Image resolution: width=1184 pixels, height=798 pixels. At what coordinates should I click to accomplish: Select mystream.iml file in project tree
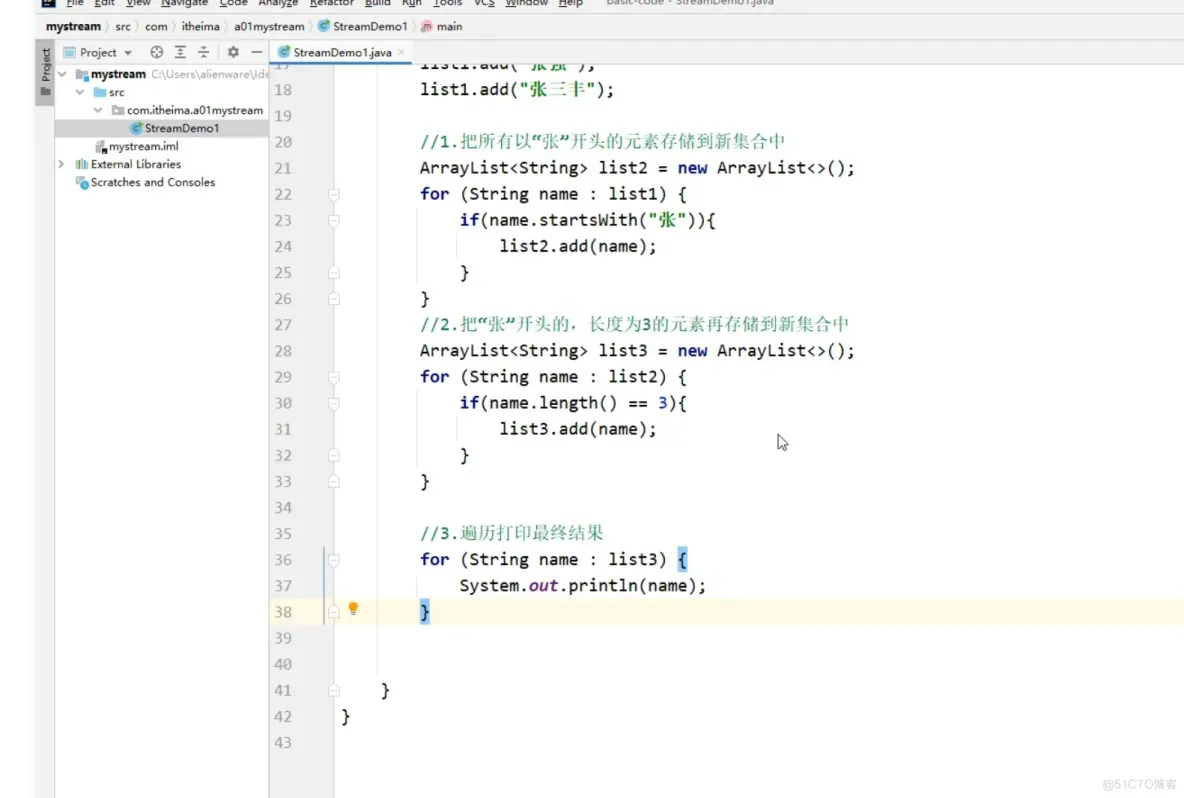click(143, 146)
